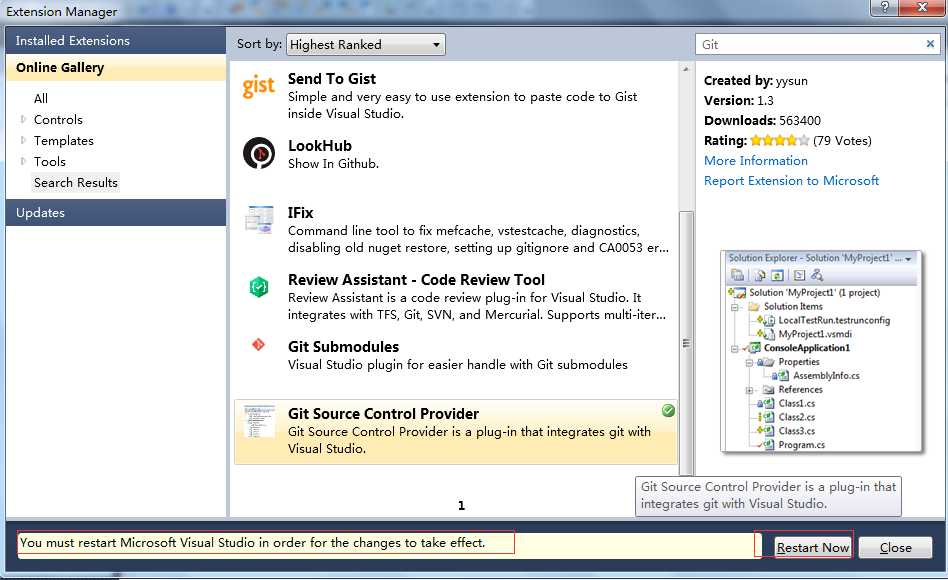The height and width of the screenshot is (580, 948).
Task: Click the Version: 1.3 text
Action: (x=739, y=100)
